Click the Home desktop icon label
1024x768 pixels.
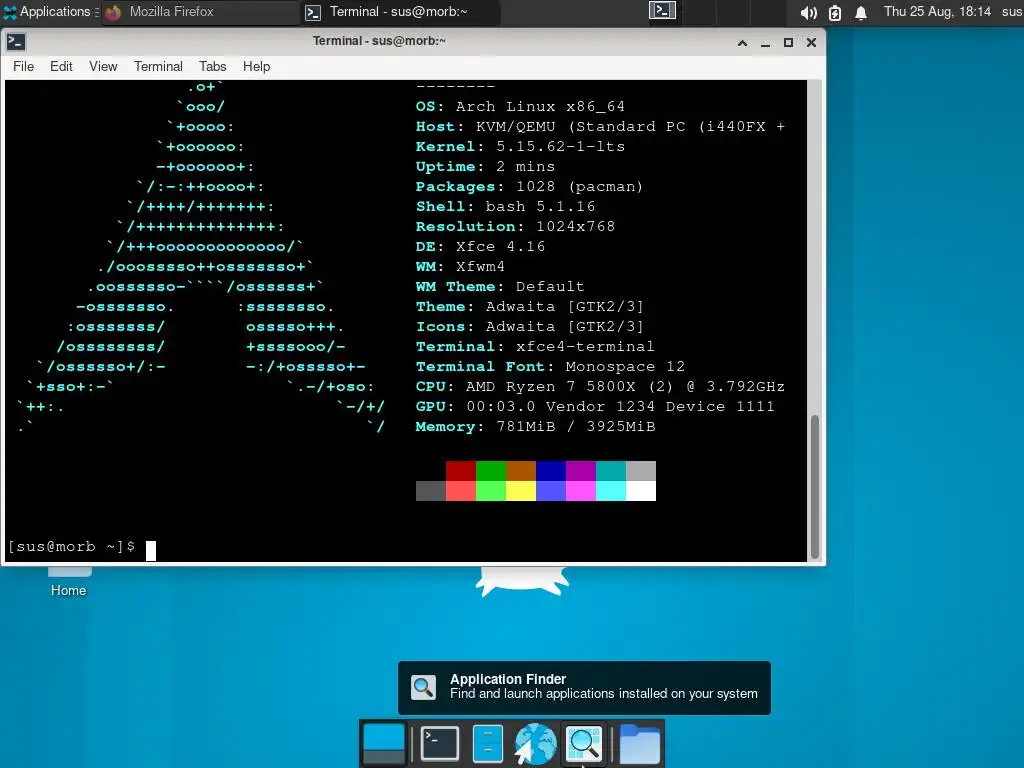pyautogui.click(x=69, y=590)
